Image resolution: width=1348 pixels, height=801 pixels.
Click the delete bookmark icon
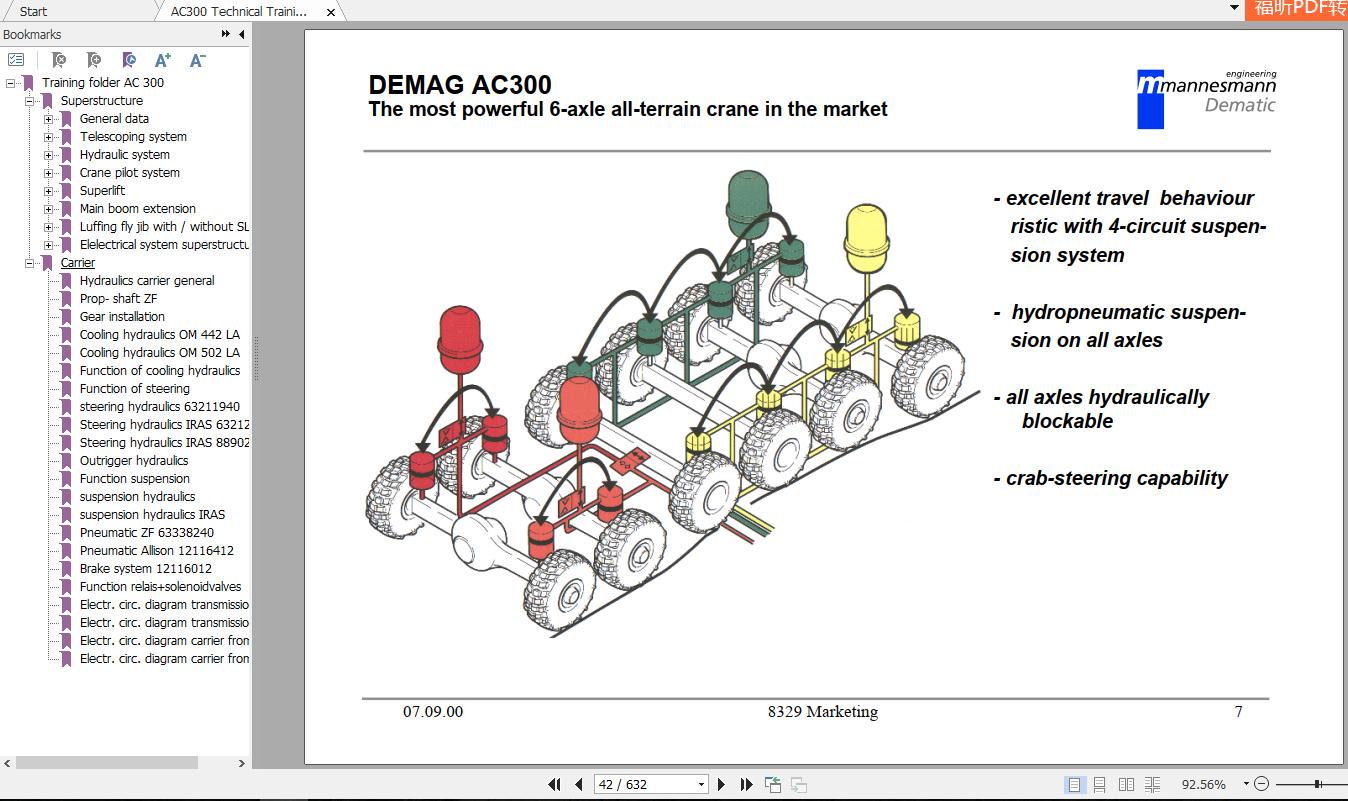[x=58, y=60]
